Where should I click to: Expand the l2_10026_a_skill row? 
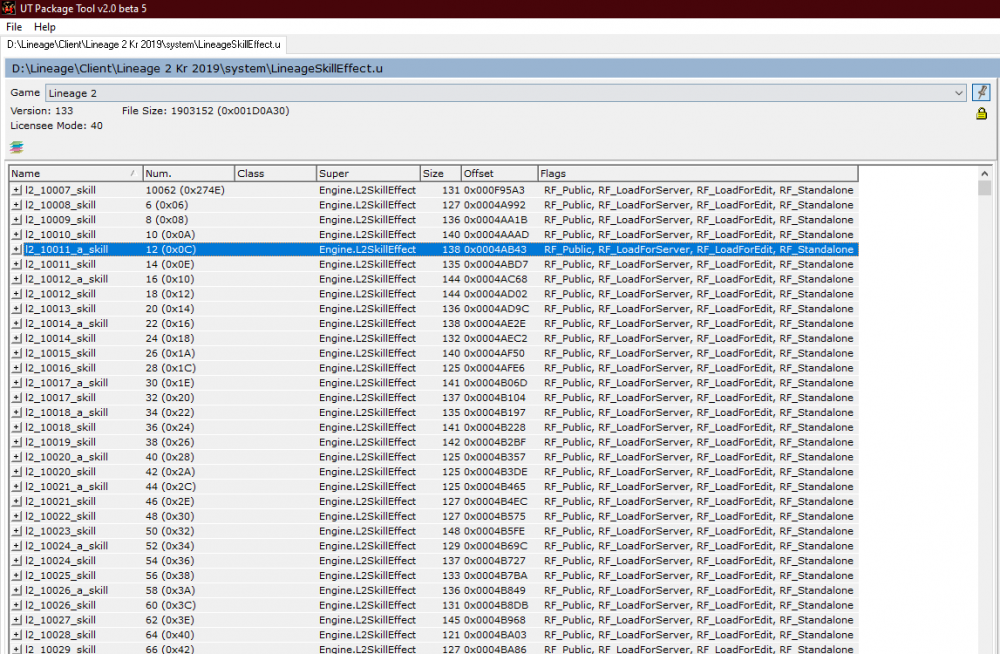tap(17, 590)
